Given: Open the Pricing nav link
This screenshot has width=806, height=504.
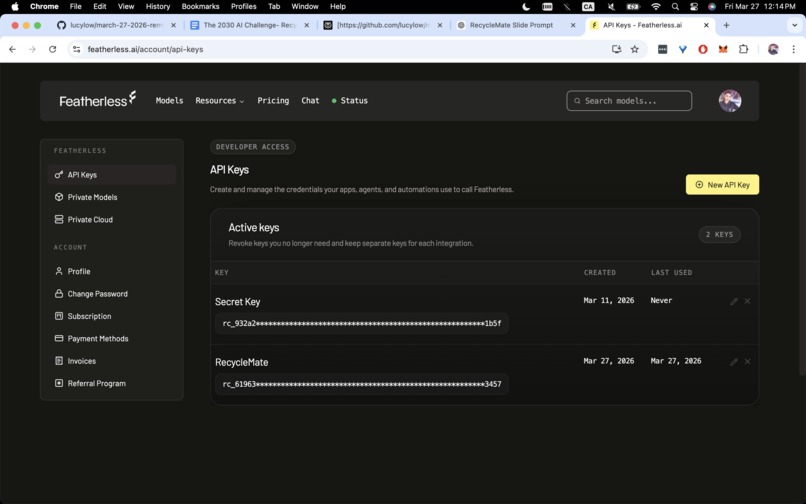Looking at the screenshot, I should (273, 101).
